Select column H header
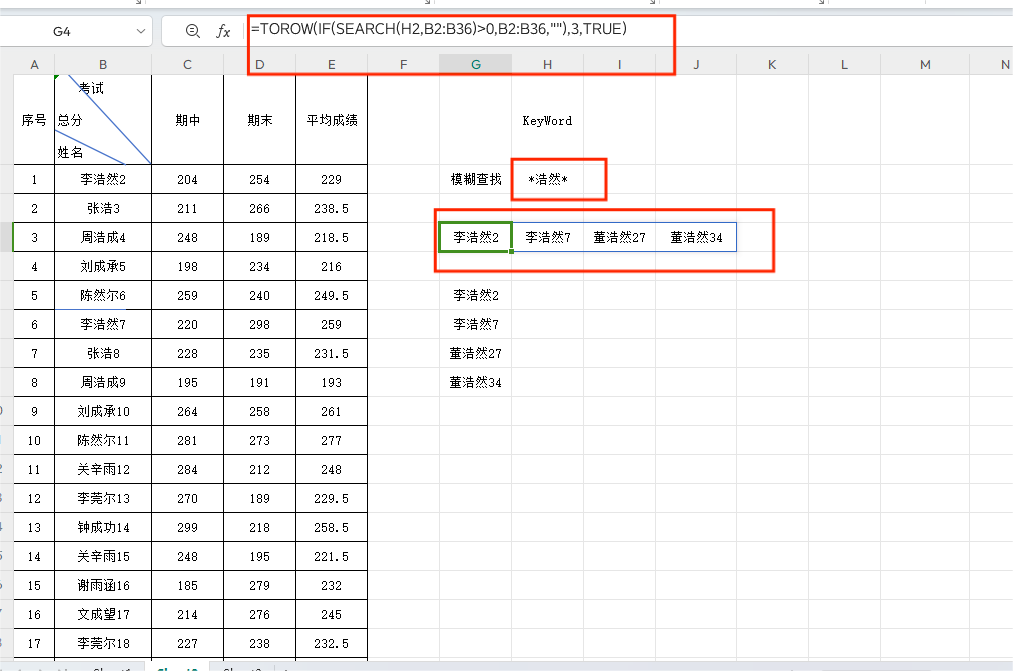 (547, 65)
